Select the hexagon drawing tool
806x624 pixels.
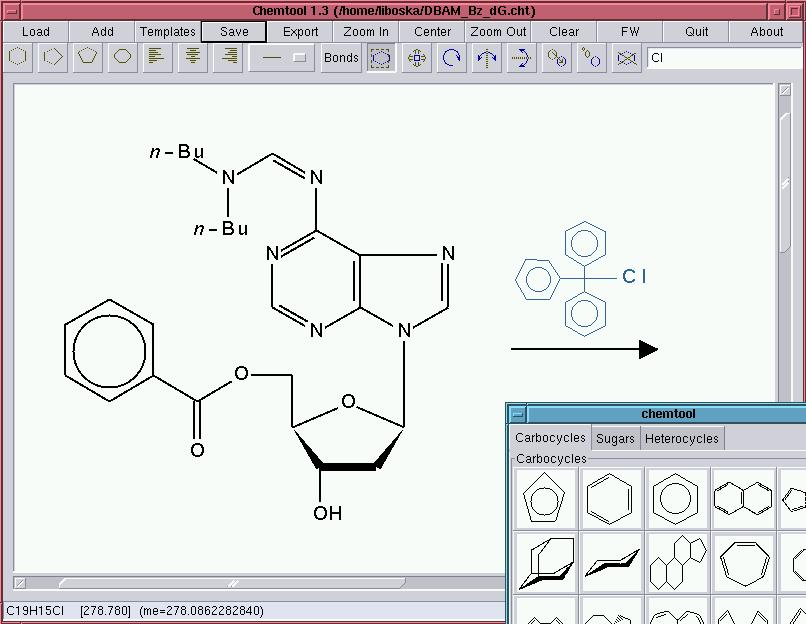point(17,58)
